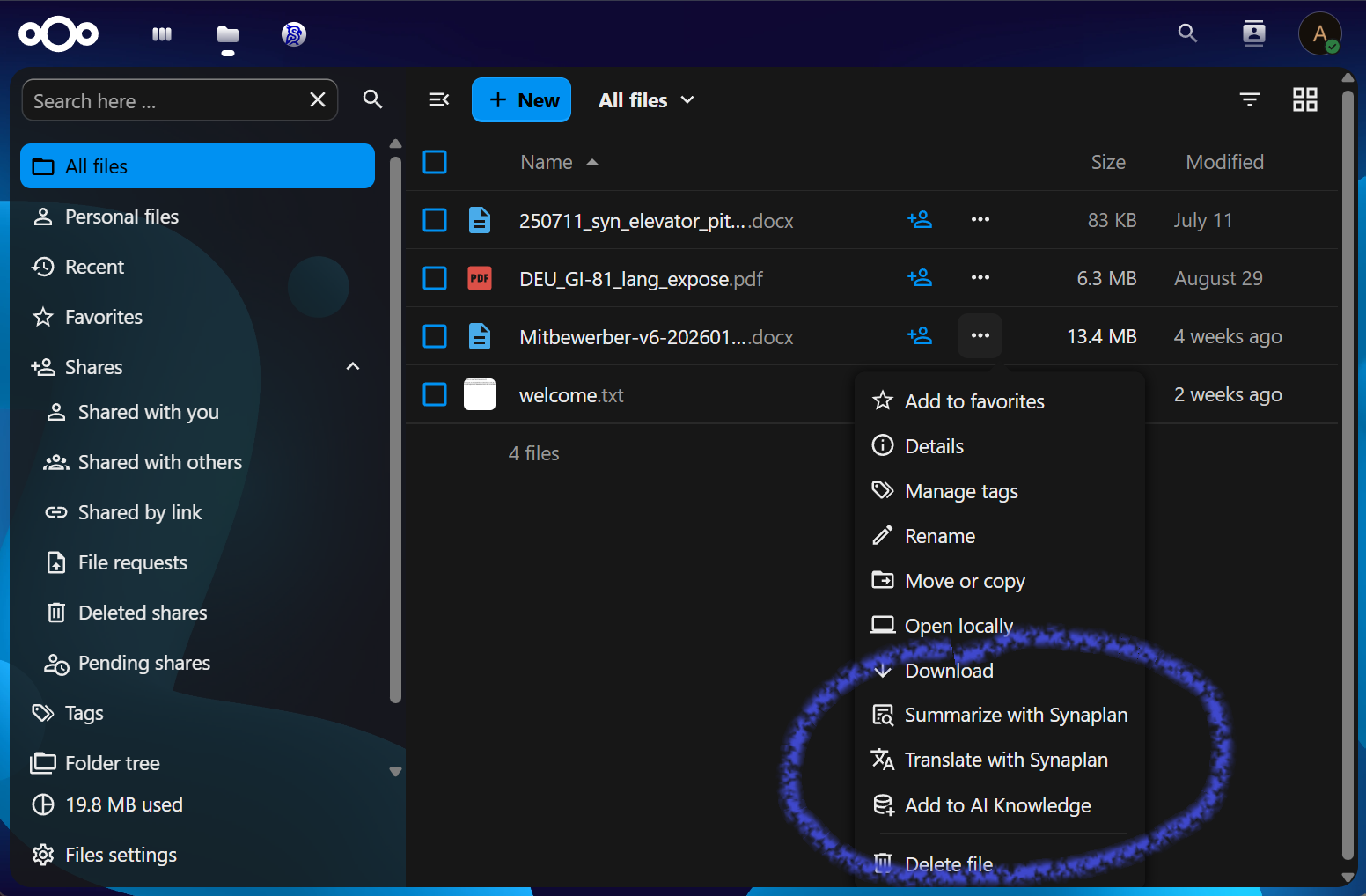Click the magnifier beside sidebar search box
1366x896 pixels.
[373, 99]
